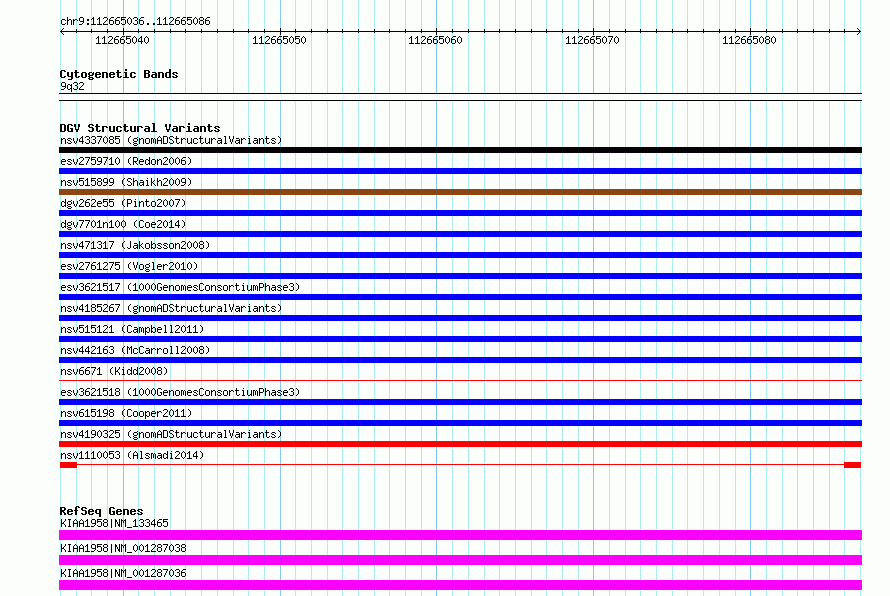Select blue bar for dgv7701n100 Coe2014
890x596 pixels.
(460, 234)
